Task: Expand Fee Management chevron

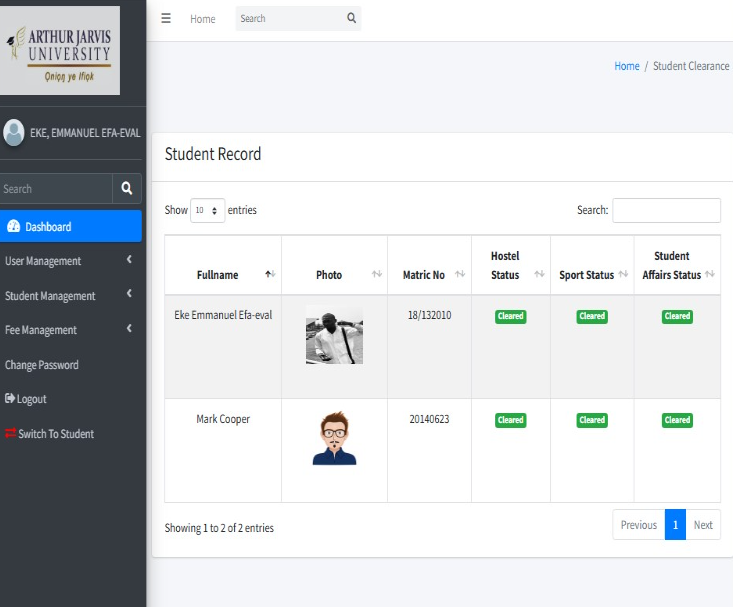Action: pos(129,329)
